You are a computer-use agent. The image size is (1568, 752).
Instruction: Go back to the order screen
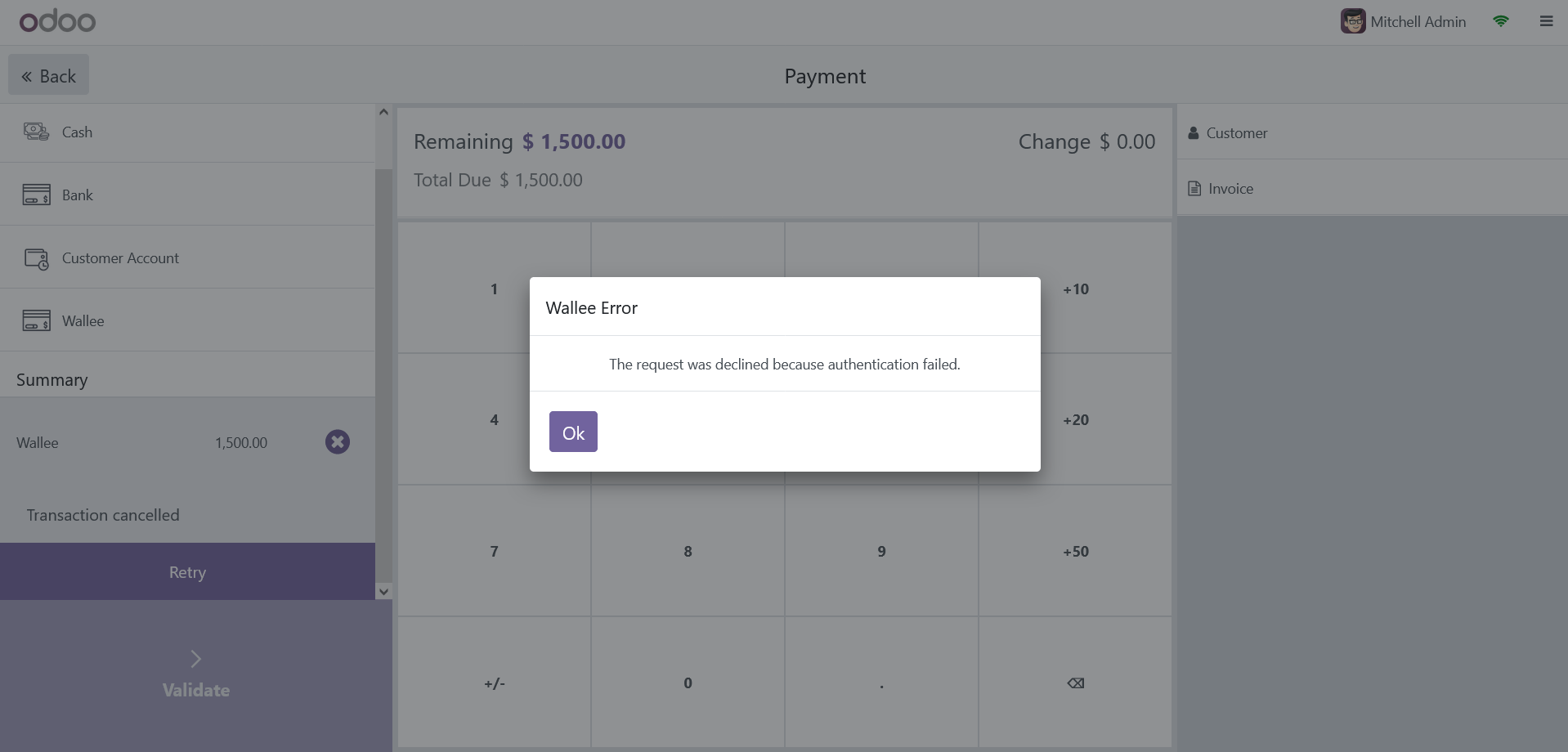(x=48, y=76)
